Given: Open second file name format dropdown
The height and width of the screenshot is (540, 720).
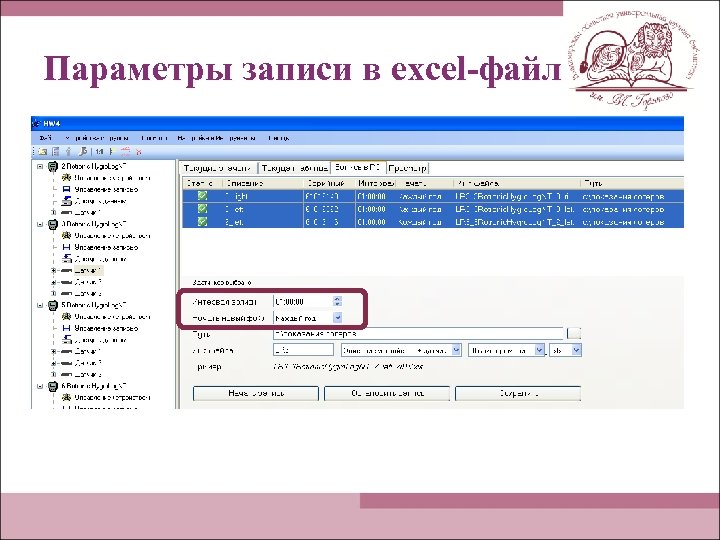Looking at the screenshot, I should (540, 350).
